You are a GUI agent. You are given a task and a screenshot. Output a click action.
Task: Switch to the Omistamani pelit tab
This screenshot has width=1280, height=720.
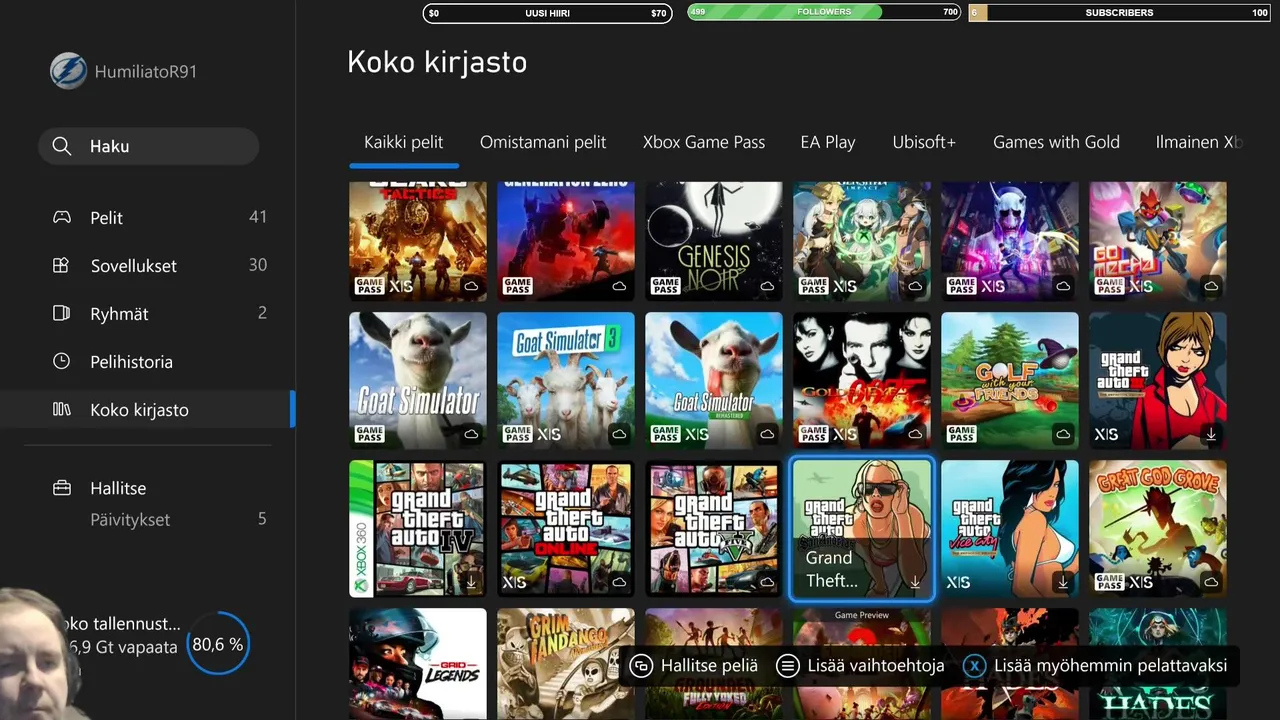[543, 142]
